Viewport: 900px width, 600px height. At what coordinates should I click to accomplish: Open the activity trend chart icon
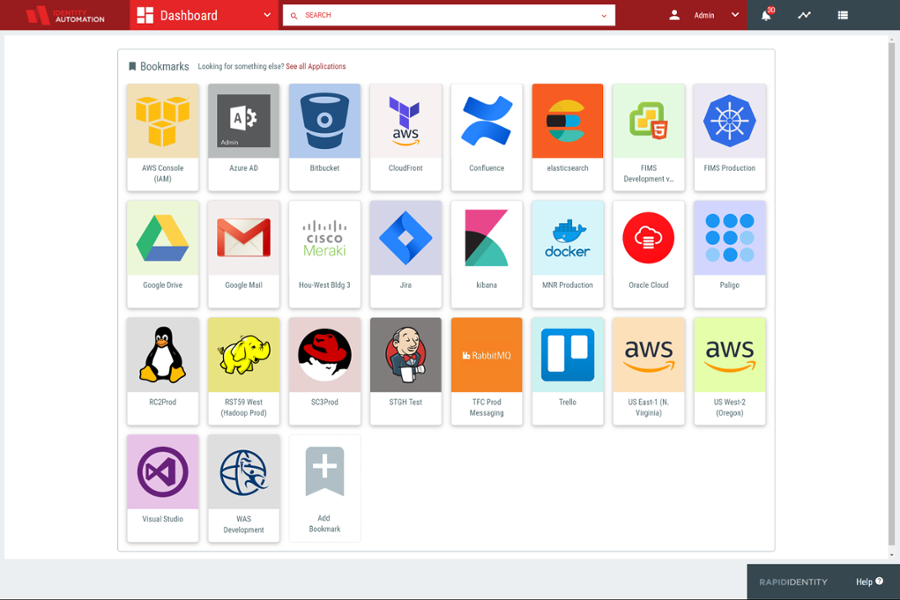pos(804,15)
